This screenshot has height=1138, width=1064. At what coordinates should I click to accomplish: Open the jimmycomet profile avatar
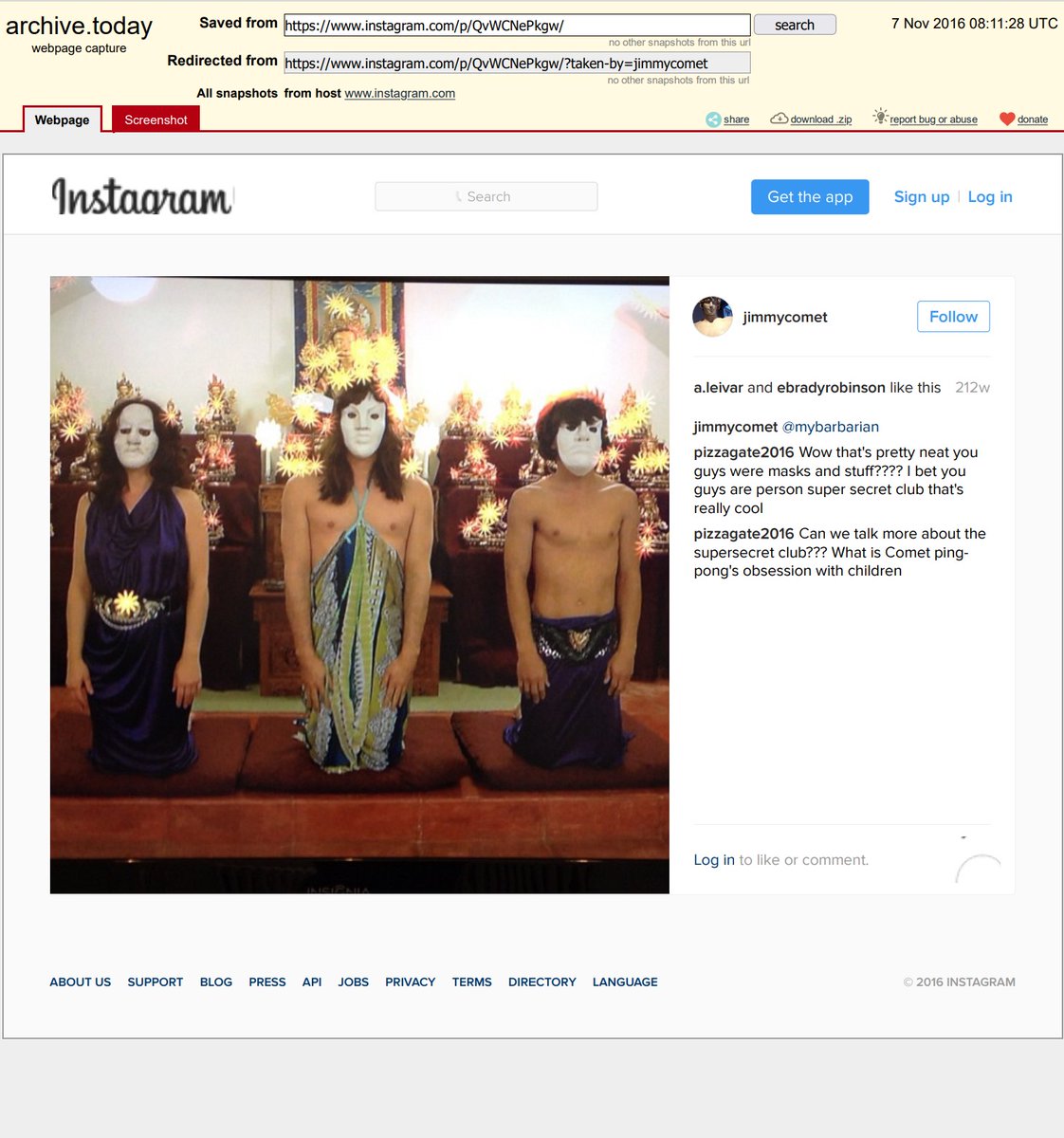[712, 317]
